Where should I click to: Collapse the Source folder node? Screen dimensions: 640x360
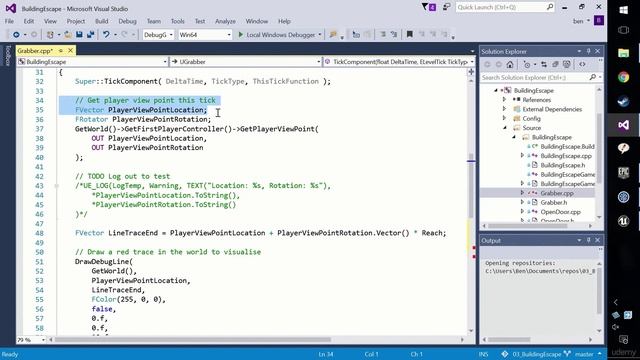[505, 128]
